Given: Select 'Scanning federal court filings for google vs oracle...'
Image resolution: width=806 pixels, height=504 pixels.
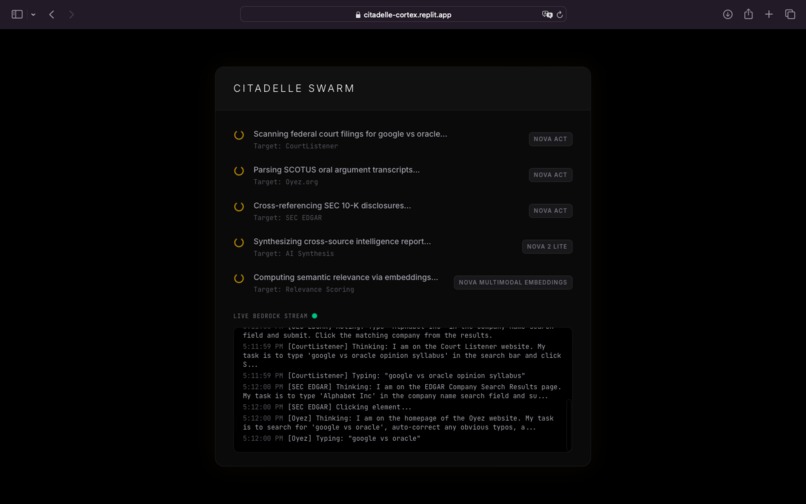Looking at the screenshot, I should [350, 134].
